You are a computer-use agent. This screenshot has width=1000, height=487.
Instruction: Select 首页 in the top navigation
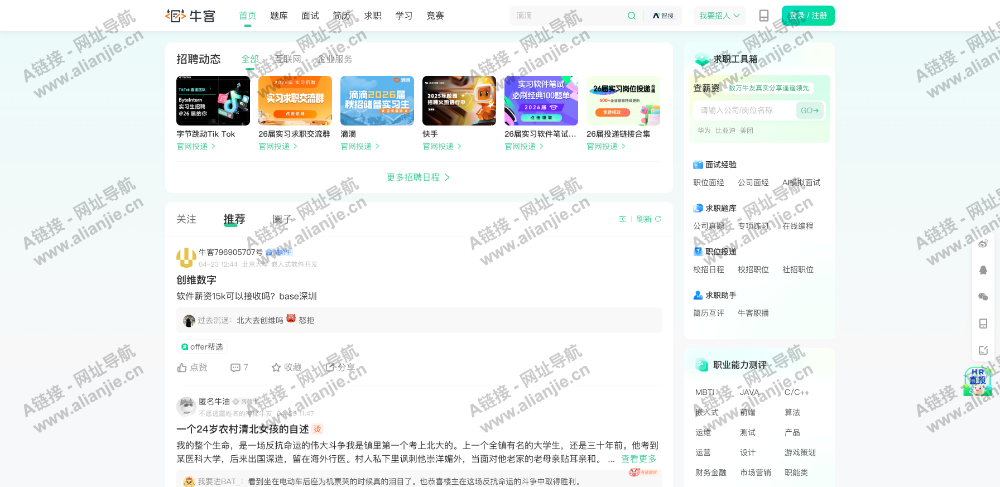pyautogui.click(x=247, y=16)
